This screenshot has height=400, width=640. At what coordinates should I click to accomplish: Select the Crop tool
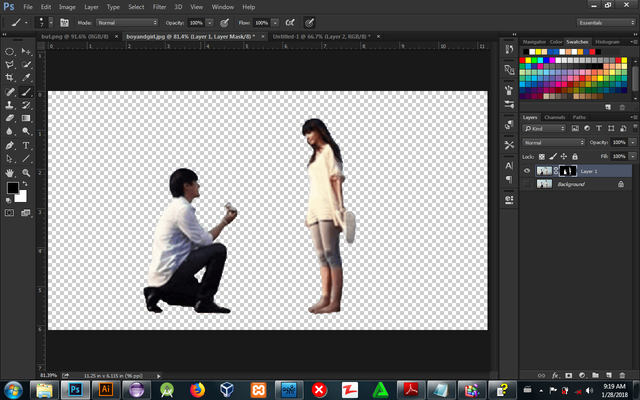[9, 77]
